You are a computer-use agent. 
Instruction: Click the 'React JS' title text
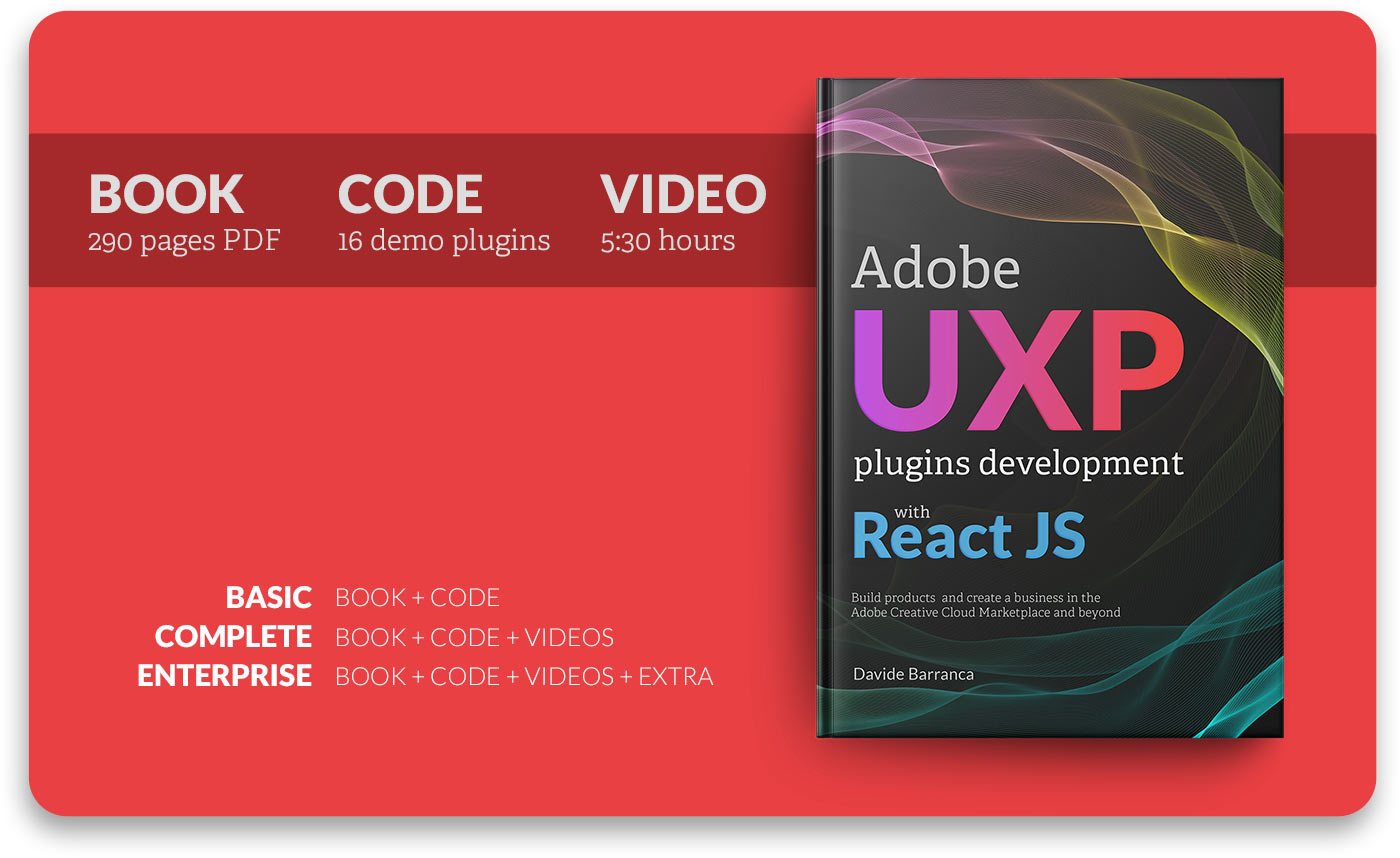click(x=969, y=537)
